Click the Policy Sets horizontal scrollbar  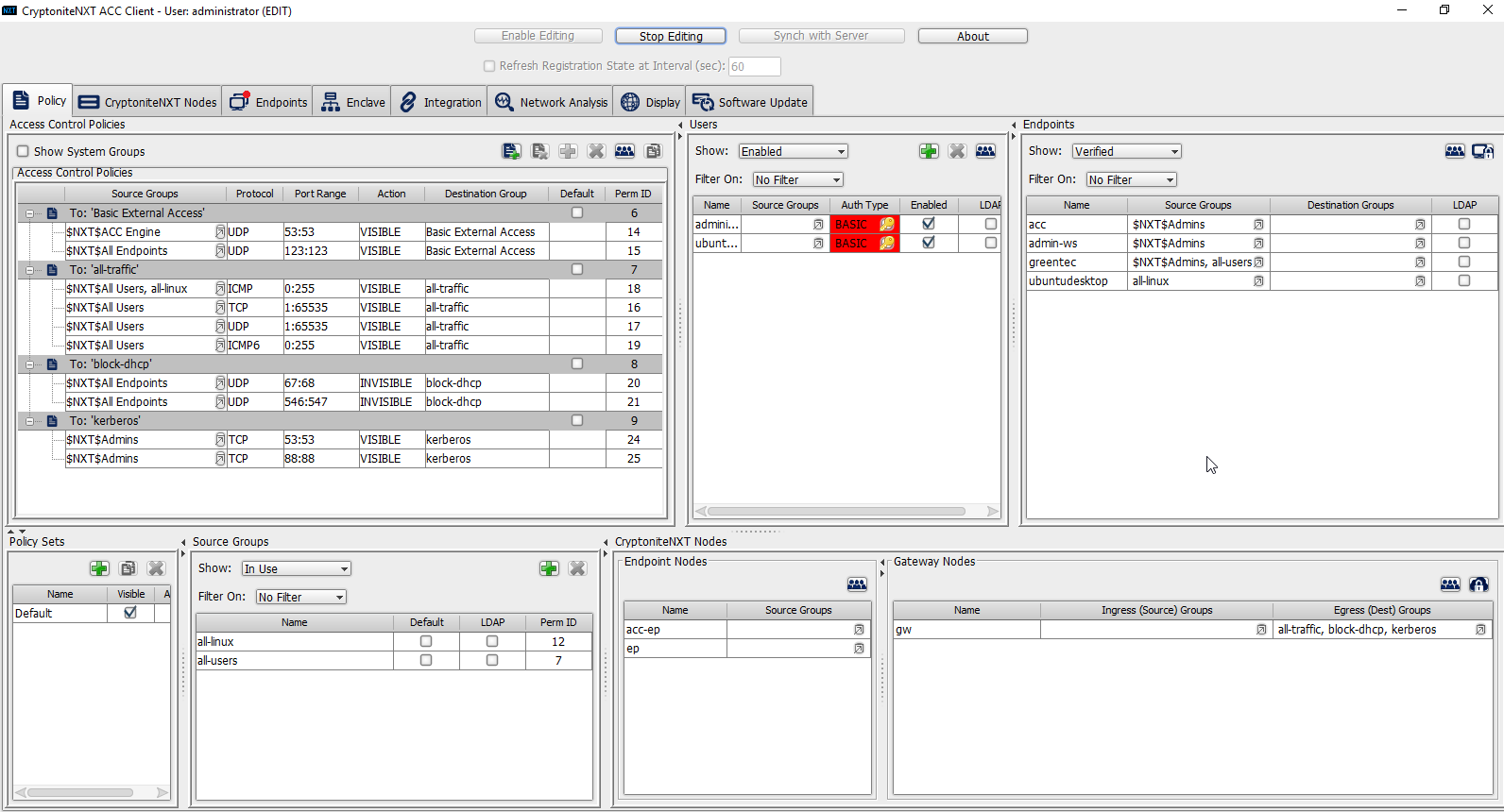click(x=79, y=792)
